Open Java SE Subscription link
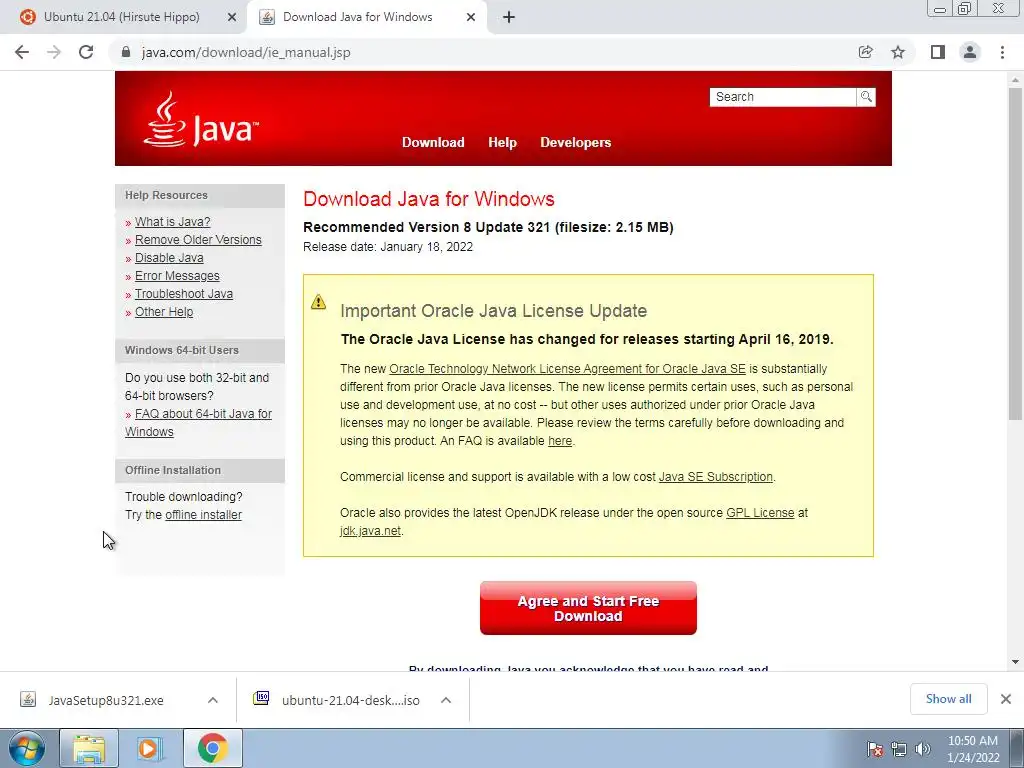Viewport: 1024px width, 768px height. pos(715,477)
